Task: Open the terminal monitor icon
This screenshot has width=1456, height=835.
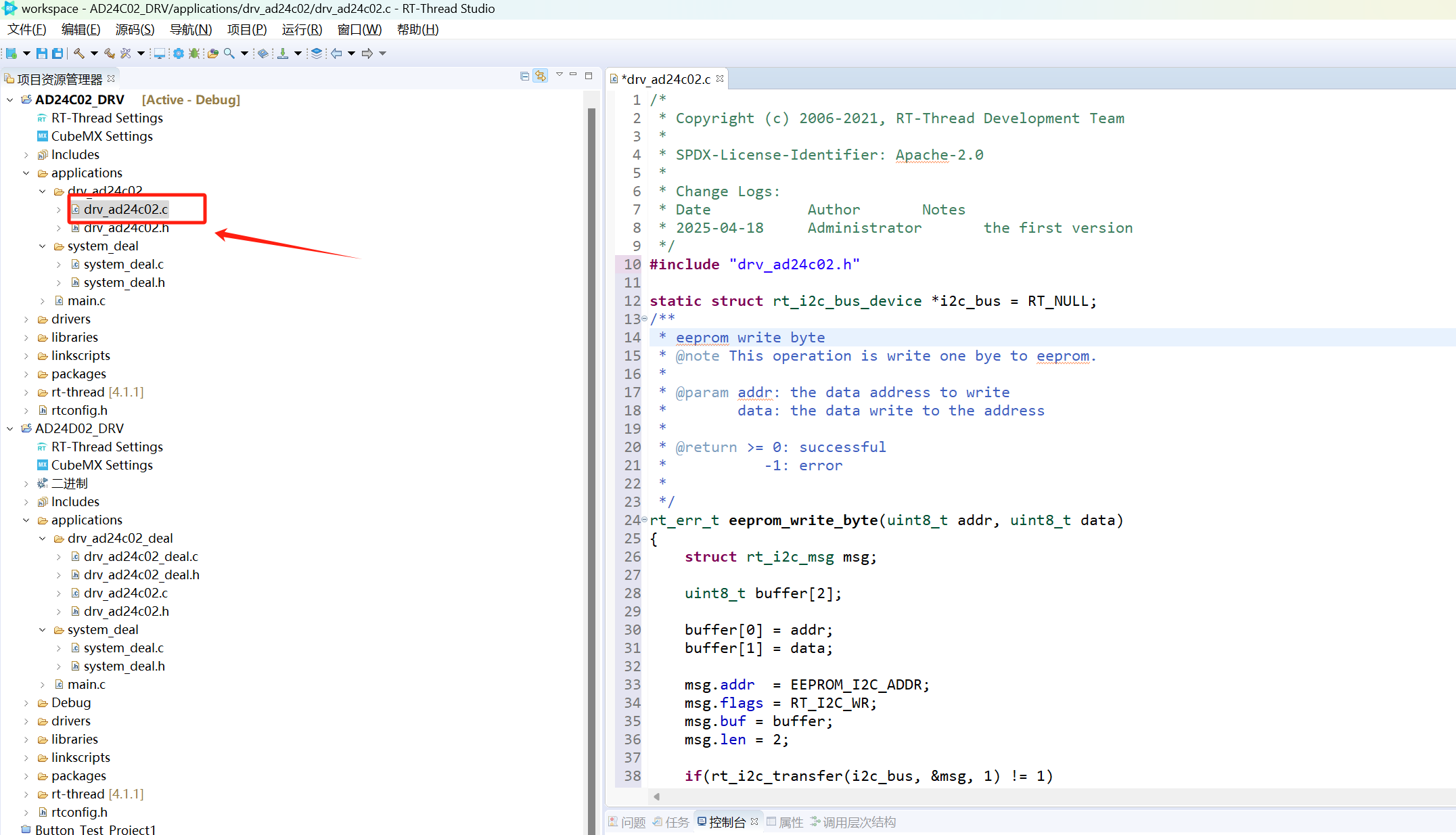Action: [x=159, y=53]
